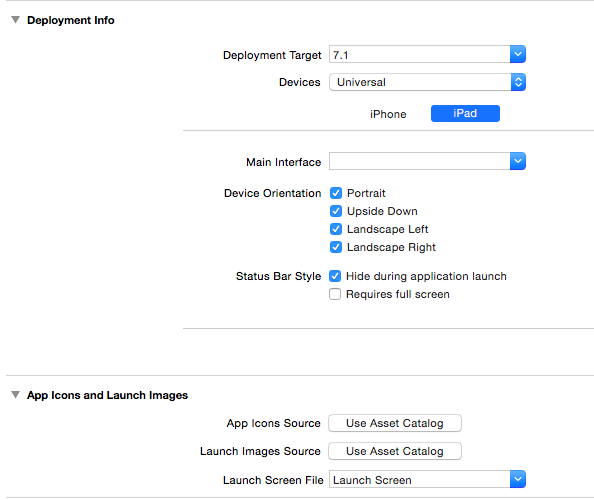Viewport: 594px width, 500px height.
Task: Click Use Asset Catalog for App Icons
Action: [395, 423]
